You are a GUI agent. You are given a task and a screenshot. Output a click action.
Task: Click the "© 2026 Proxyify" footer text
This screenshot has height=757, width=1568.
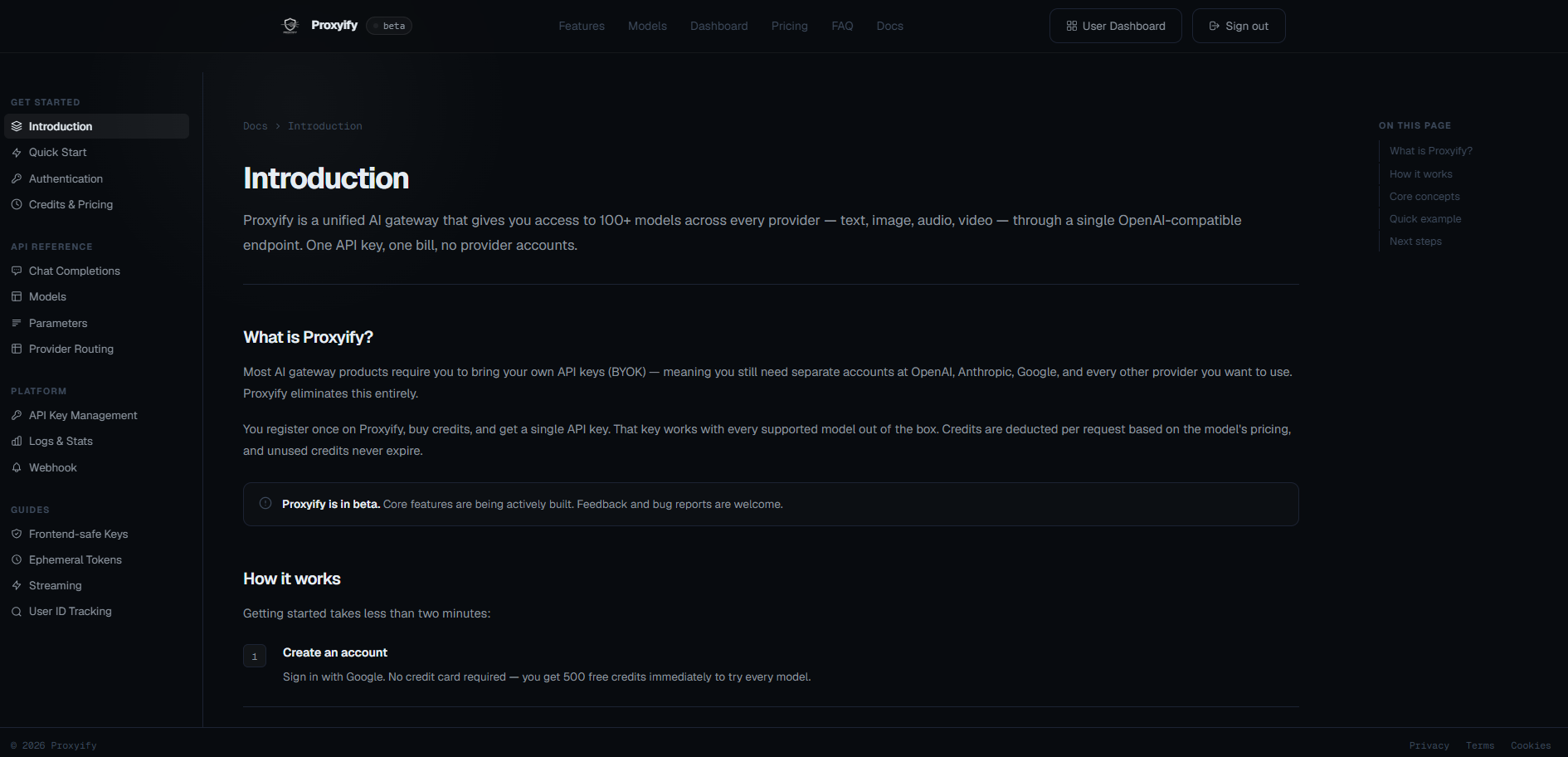click(54, 745)
